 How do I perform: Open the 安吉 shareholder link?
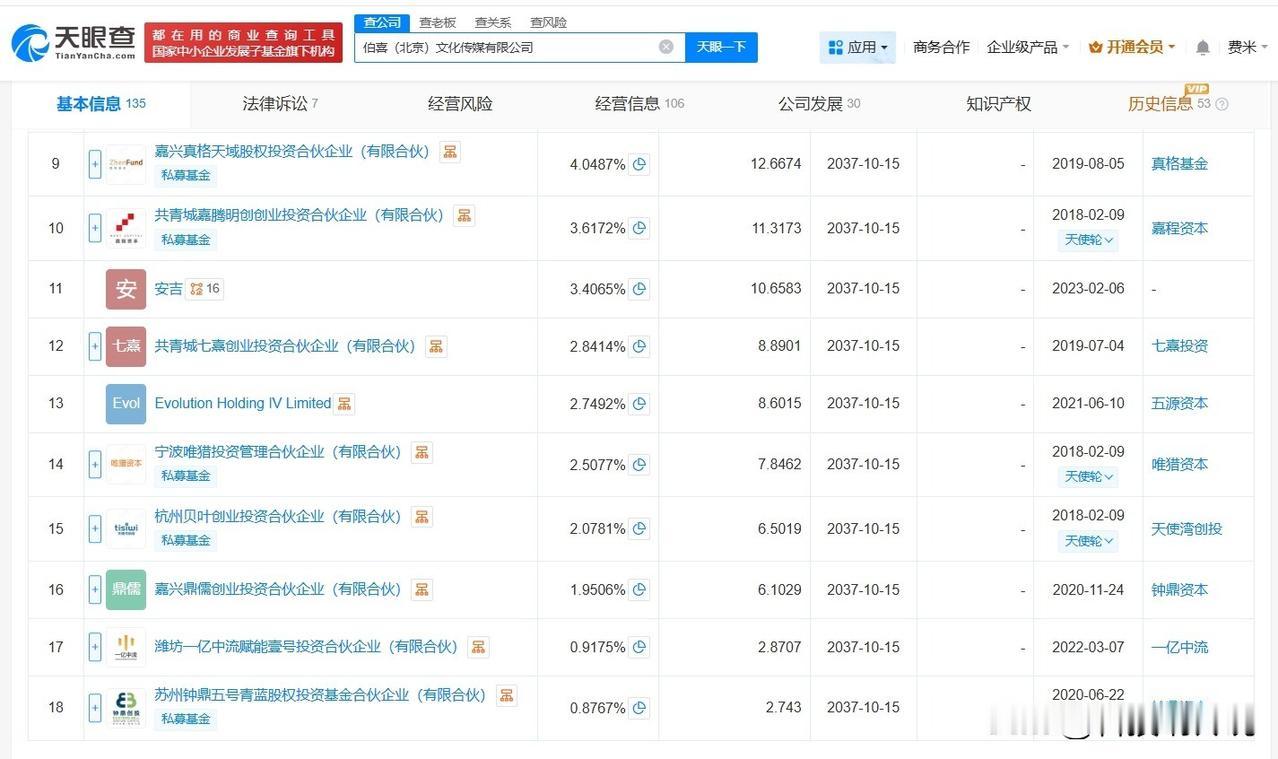pyautogui.click(x=169, y=289)
